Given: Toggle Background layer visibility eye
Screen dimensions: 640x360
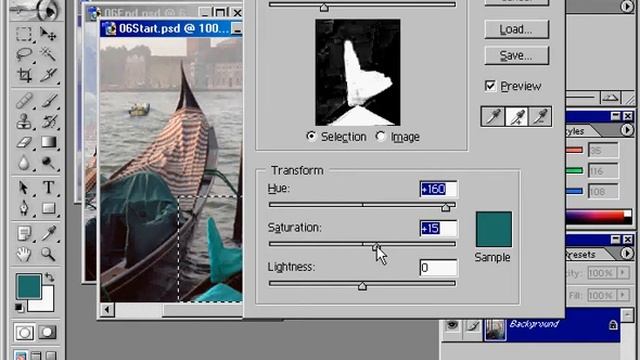Looking at the screenshot, I should [x=452, y=325].
